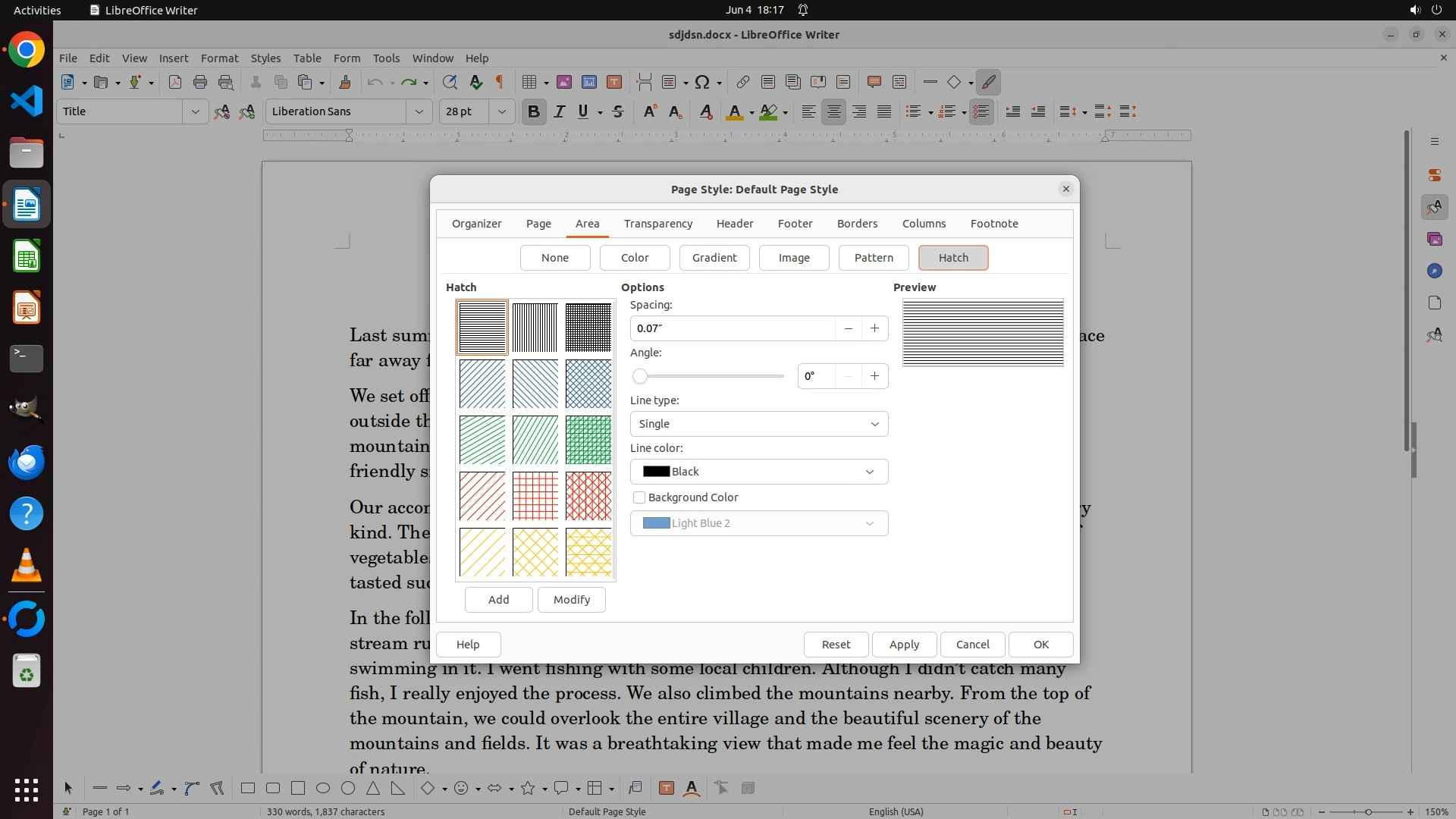This screenshot has height=819, width=1456.
Task: Open the Line type dropdown
Action: (x=758, y=424)
